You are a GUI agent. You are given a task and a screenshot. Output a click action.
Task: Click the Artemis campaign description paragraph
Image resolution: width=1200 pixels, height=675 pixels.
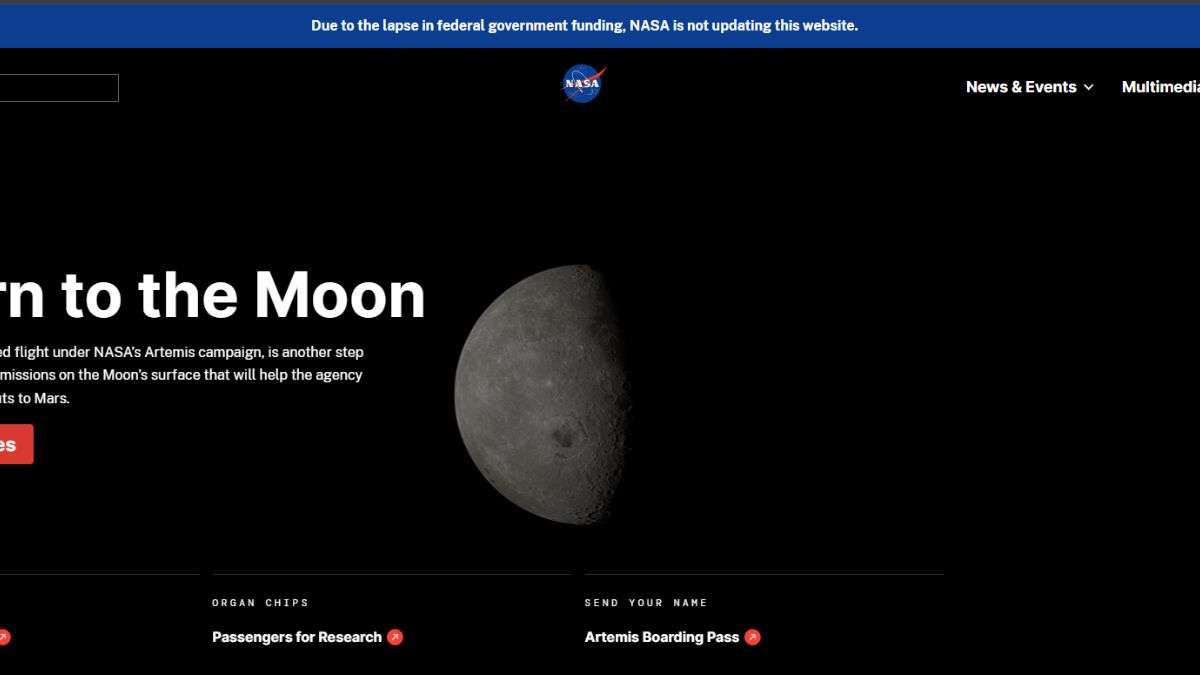[x=181, y=375]
